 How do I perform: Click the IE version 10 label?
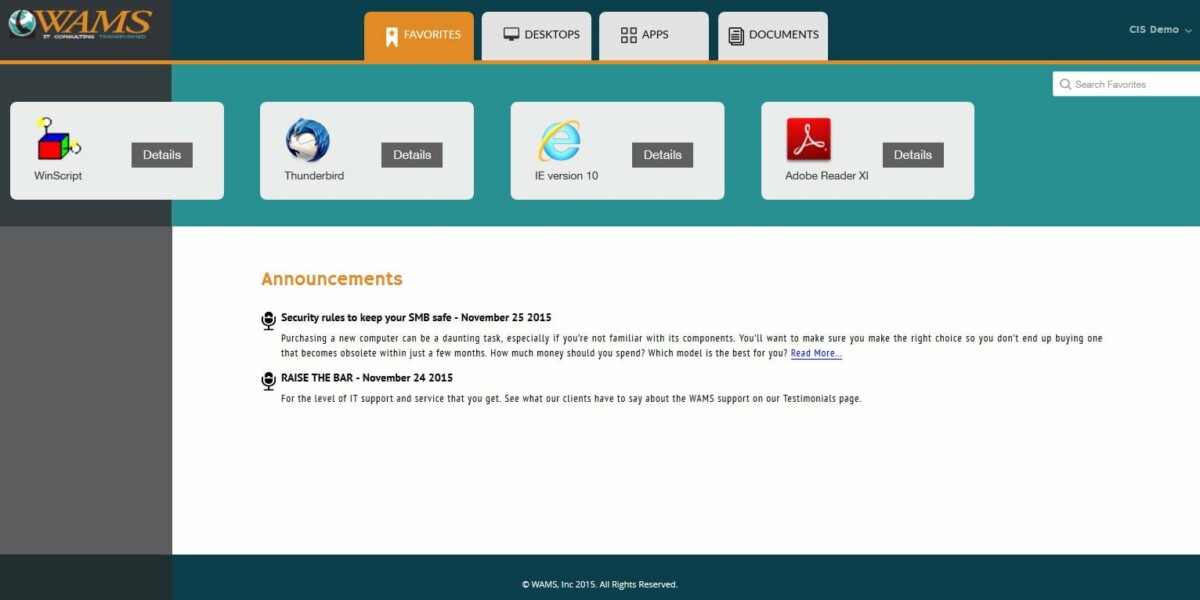pyautogui.click(x=566, y=176)
